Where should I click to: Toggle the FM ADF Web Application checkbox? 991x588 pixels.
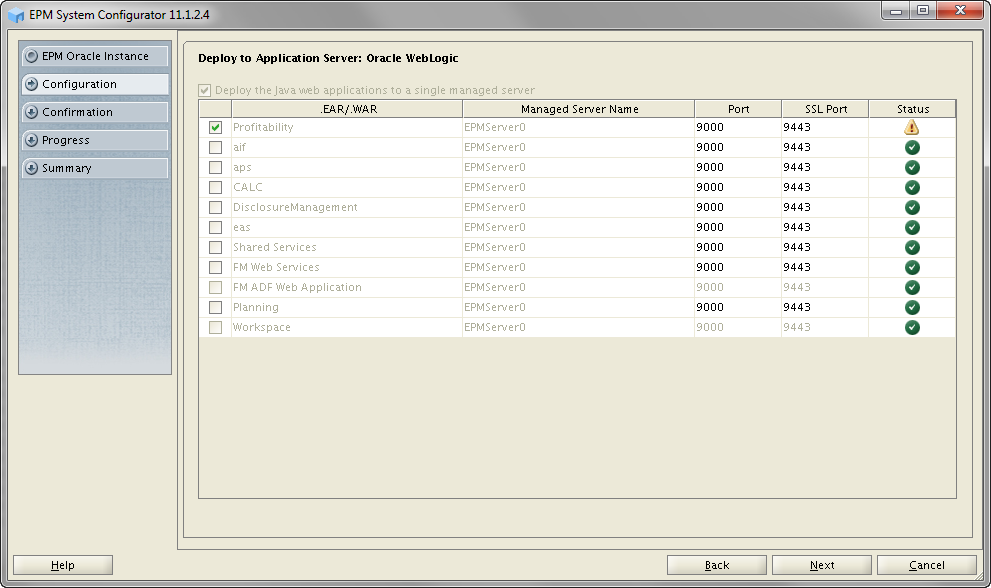(x=216, y=287)
